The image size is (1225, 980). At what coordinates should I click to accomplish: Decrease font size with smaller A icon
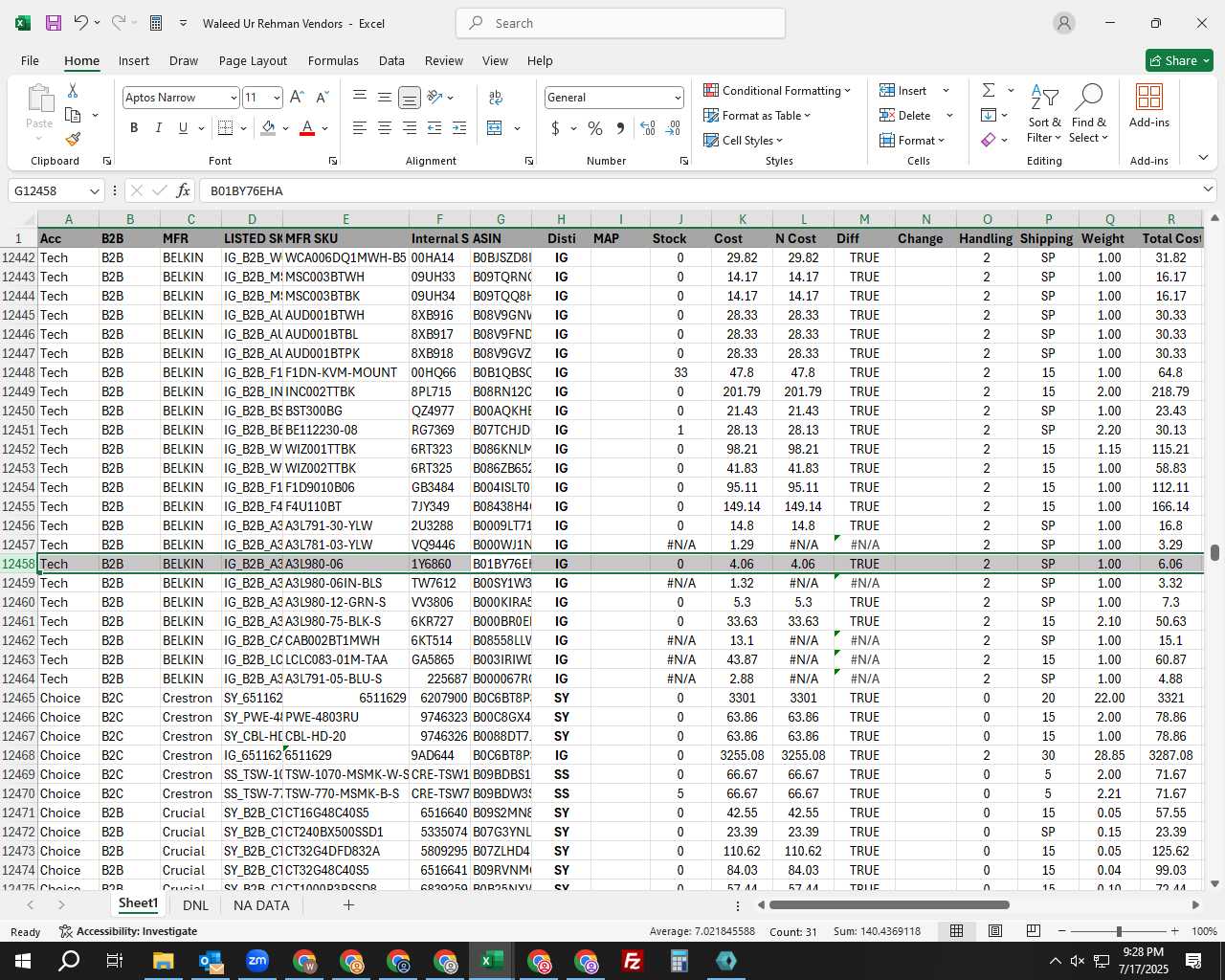(x=322, y=98)
